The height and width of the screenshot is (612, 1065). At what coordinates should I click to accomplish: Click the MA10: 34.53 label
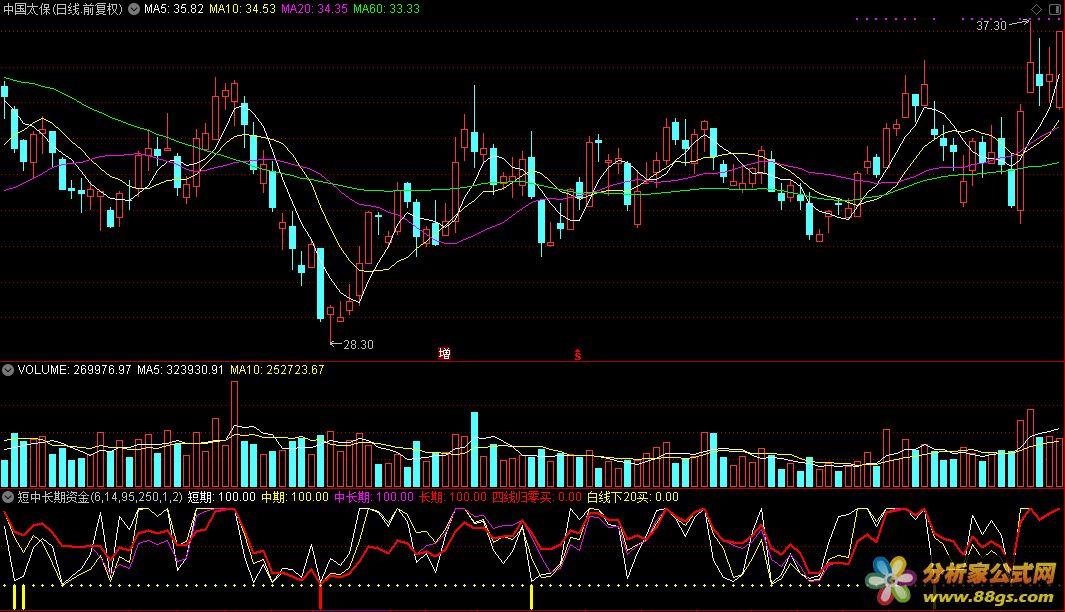coord(242,9)
